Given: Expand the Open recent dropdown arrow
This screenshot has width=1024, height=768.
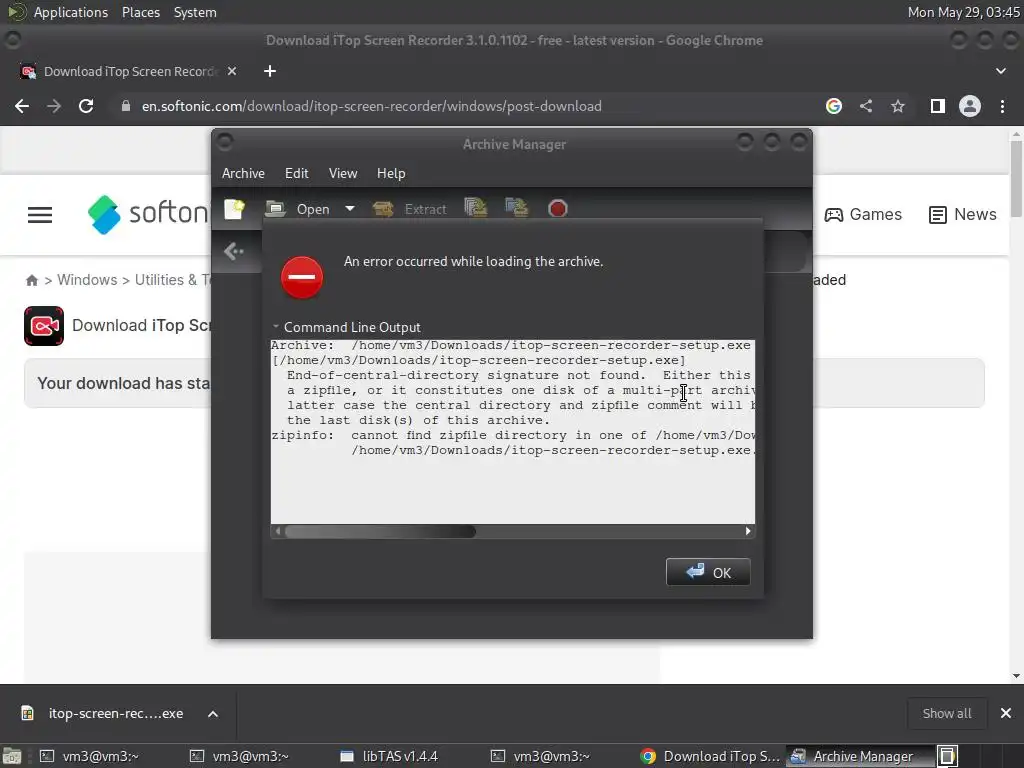Looking at the screenshot, I should pos(350,209).
